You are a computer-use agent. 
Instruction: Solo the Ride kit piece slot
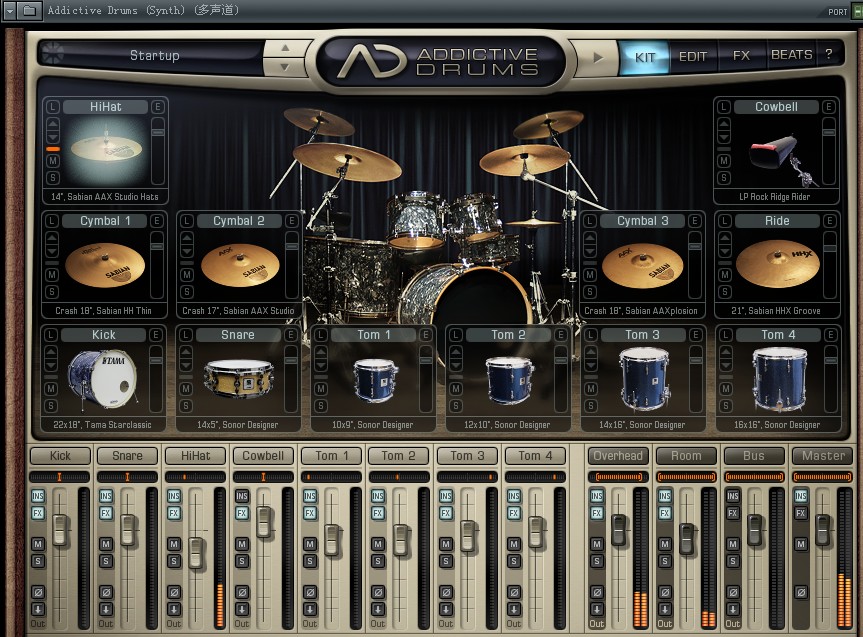(725, 292)
